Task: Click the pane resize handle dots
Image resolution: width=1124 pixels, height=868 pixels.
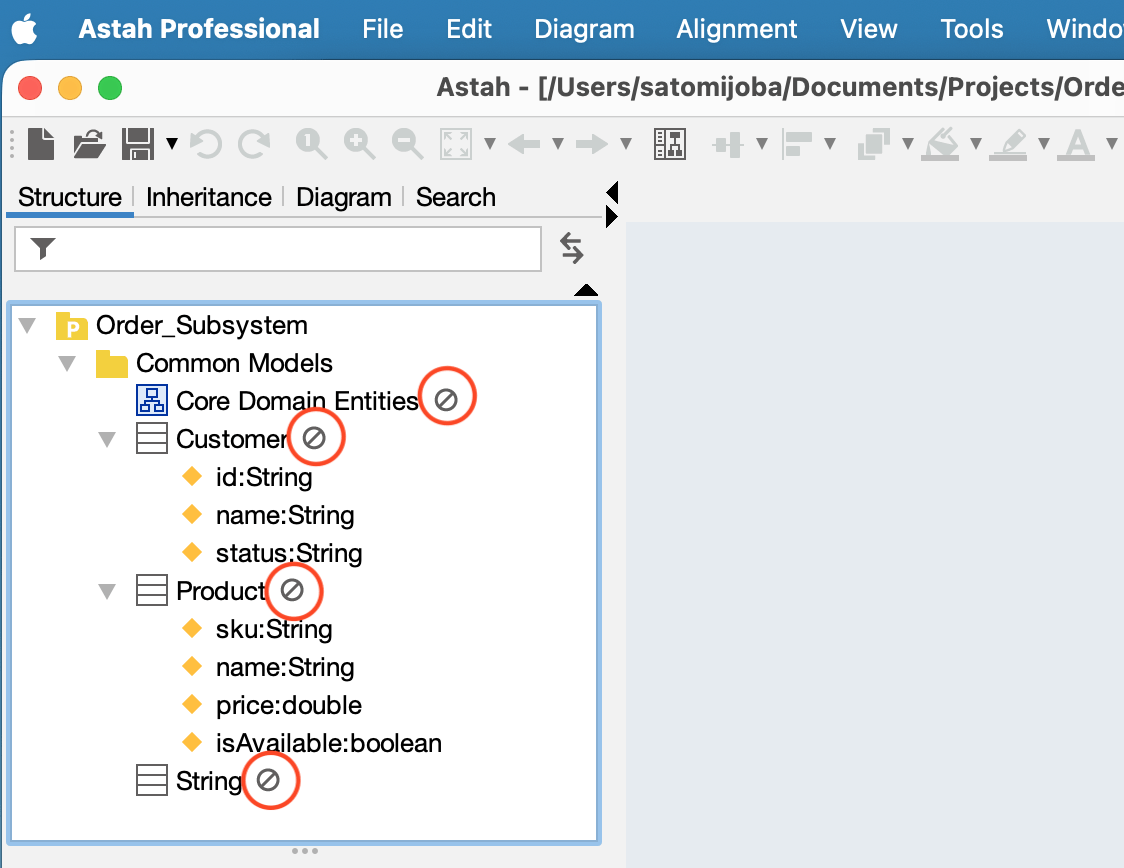Action: [305, 851]
